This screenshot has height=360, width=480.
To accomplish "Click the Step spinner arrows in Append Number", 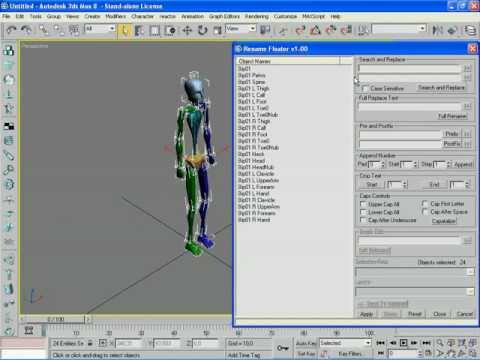I will [x=449, y=164].
